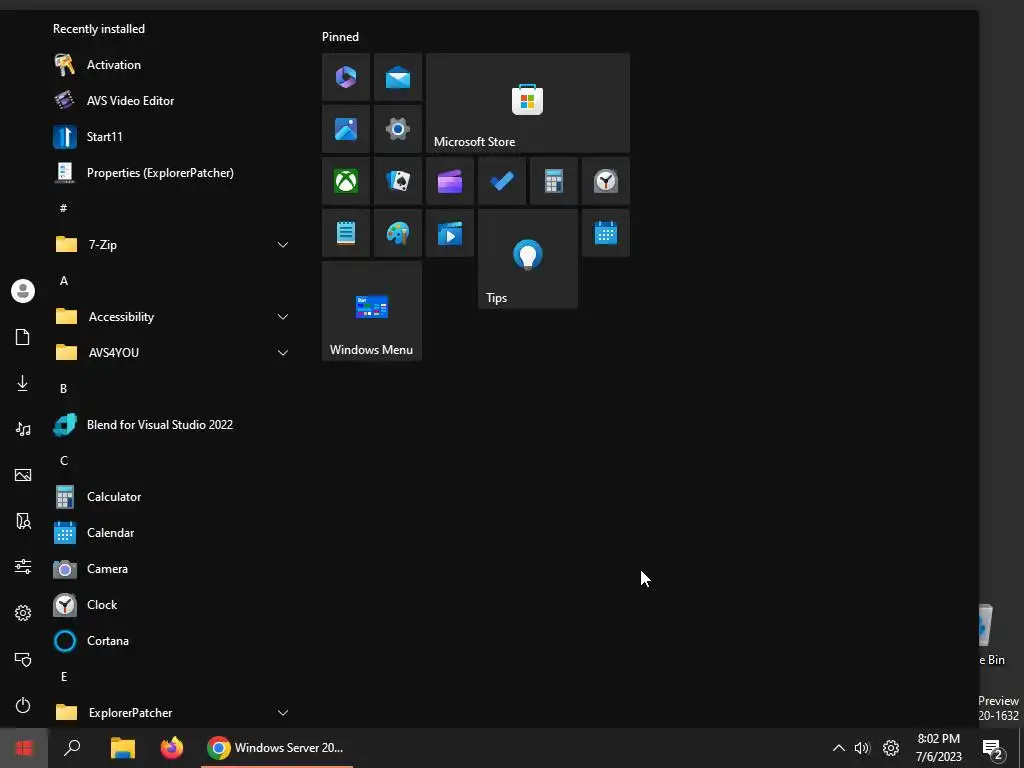The width and height of the screenshot is (1024, 768).
Task: Open Downloads from the Start sidebar
Action: coord(23,383)
